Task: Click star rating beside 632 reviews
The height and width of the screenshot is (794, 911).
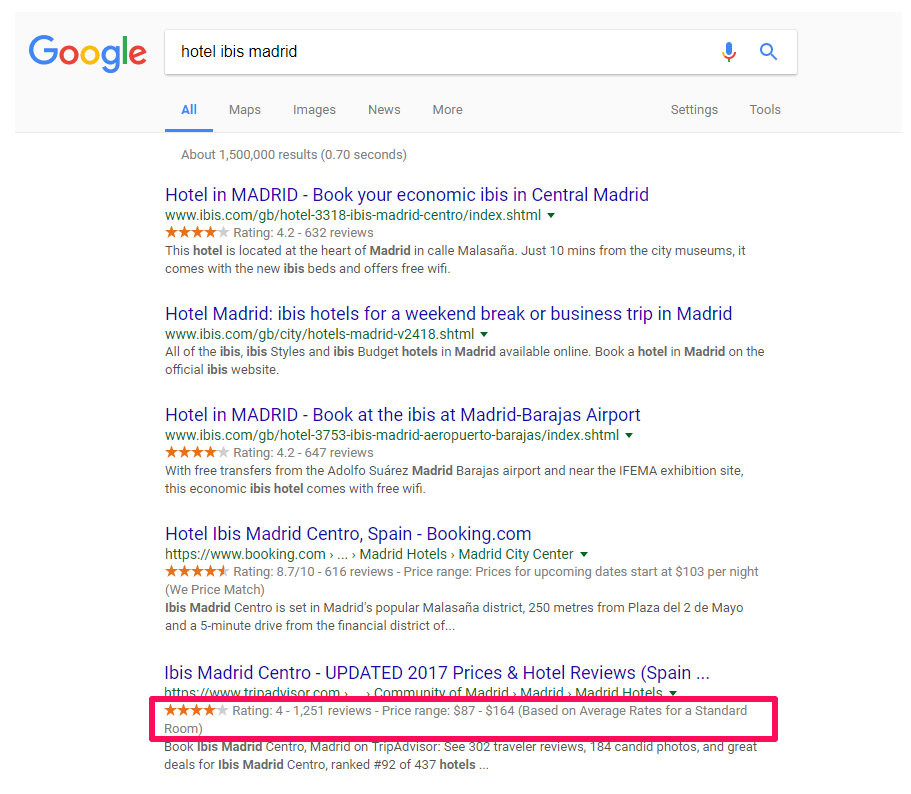Action: (197, 232)
